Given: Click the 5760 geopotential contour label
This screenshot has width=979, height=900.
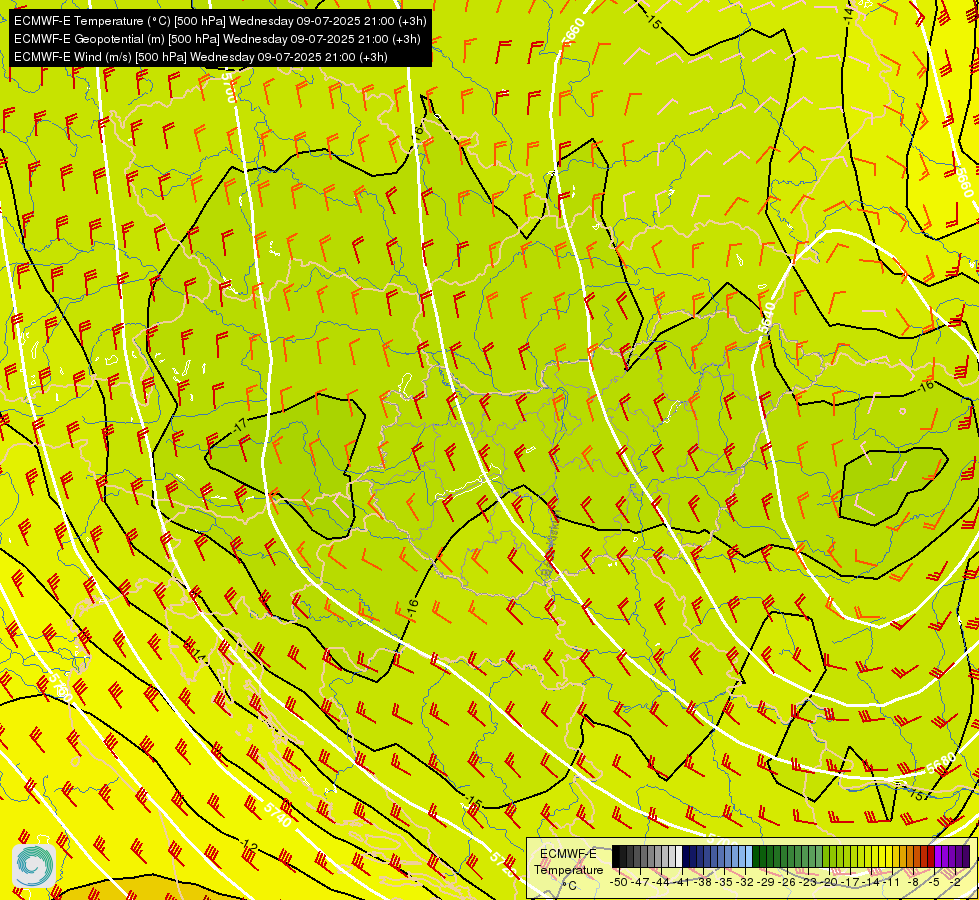Looking at the screenshot, I should (61, 686).
